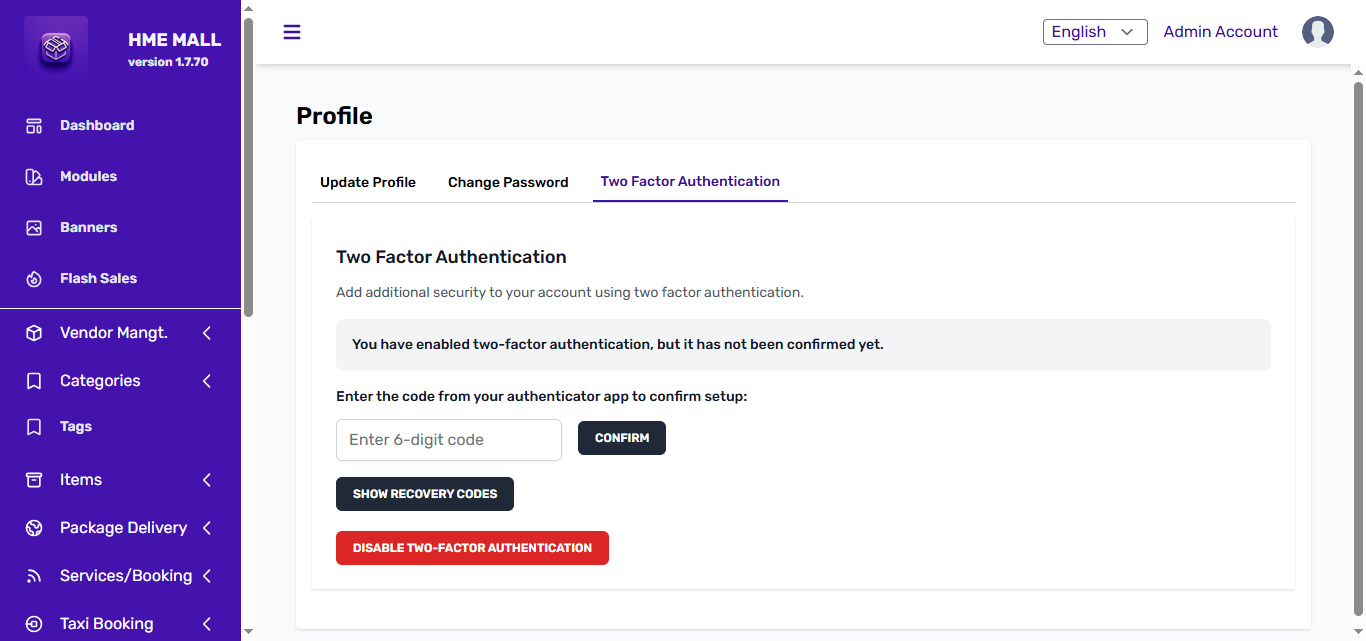Click the Flash Sales flame icon

(34, 279)
